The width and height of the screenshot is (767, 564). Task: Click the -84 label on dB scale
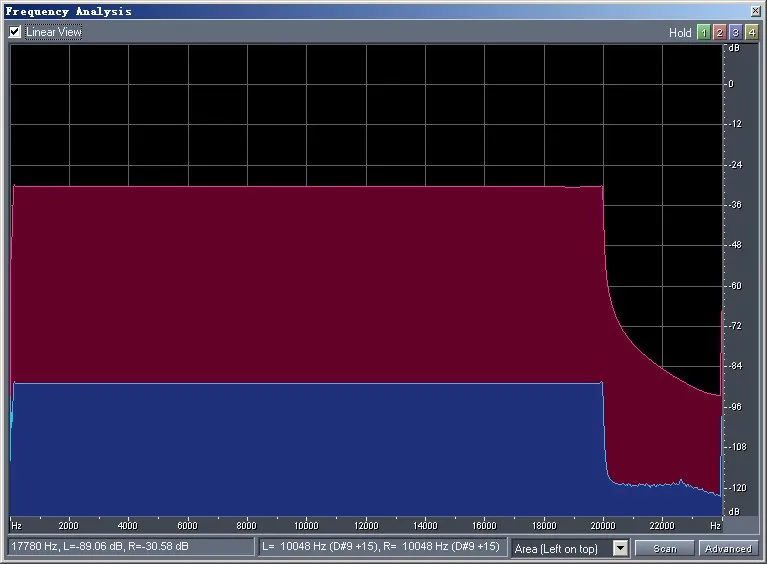point(735,366)
